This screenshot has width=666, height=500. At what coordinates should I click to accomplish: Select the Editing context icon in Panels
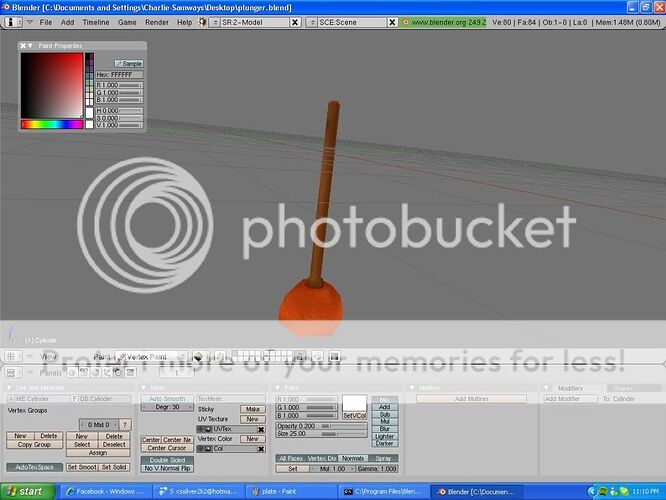point(118,373)
